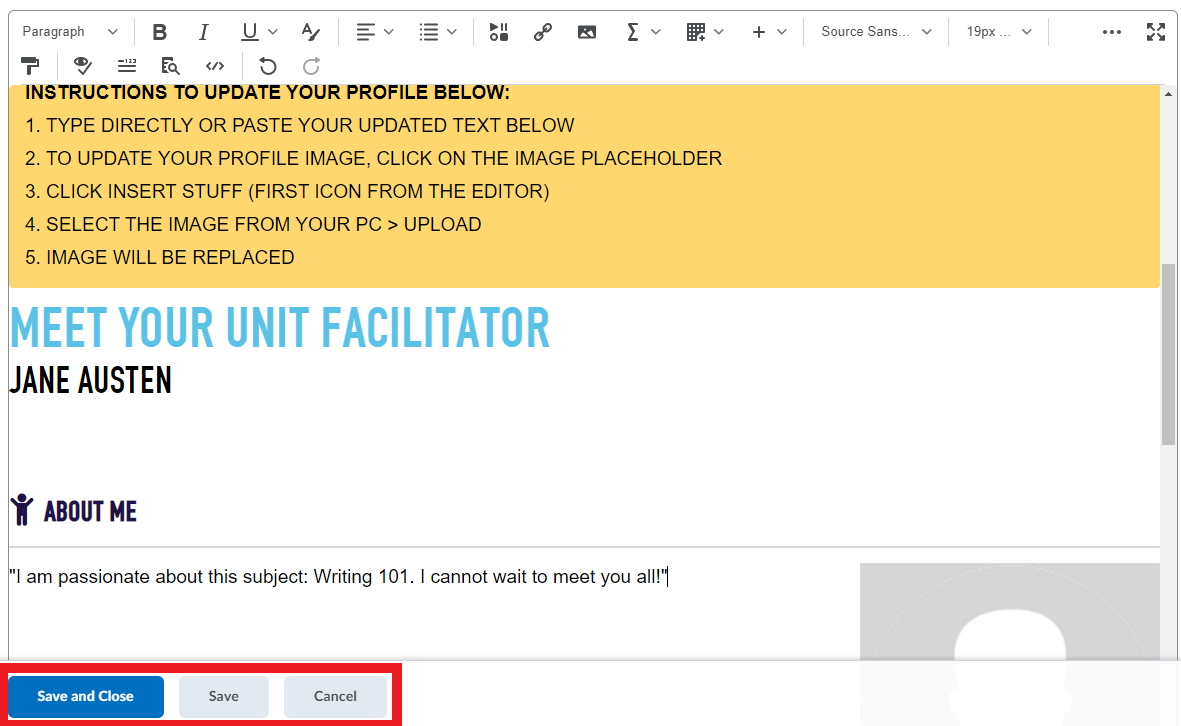Click "INSTRUCTIONS TO UPDATE YOUR PROFILE BELOW:" text
The image size is (1181, 726).
267,93
